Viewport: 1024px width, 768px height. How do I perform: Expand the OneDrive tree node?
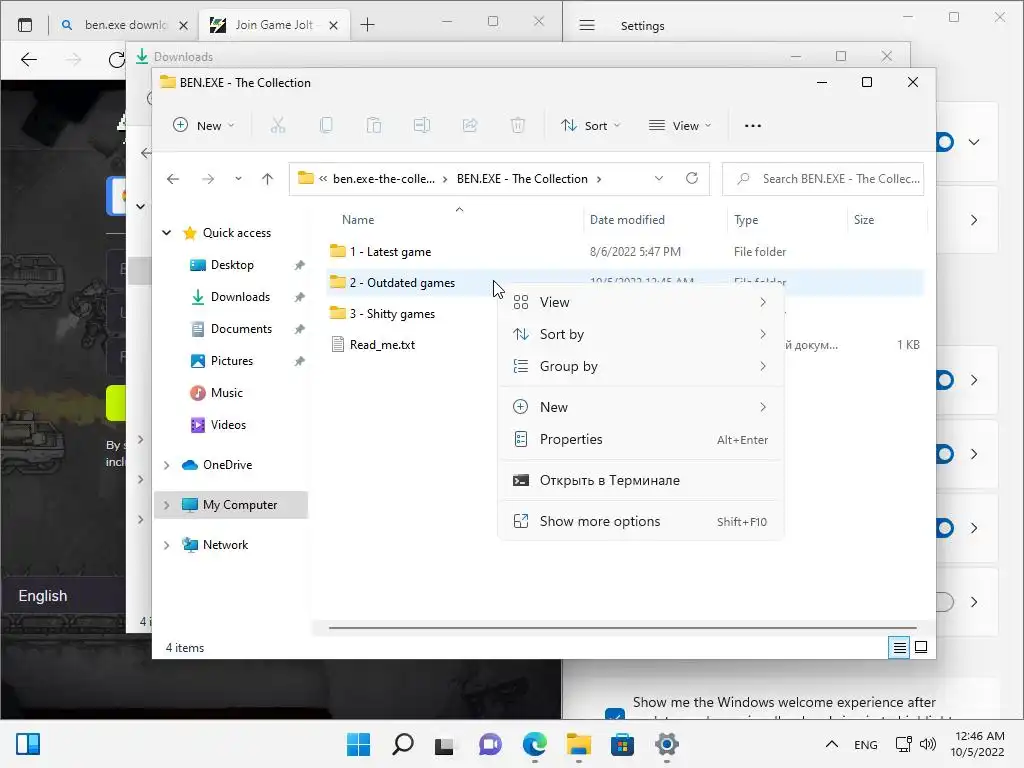[x=167, y=465]
